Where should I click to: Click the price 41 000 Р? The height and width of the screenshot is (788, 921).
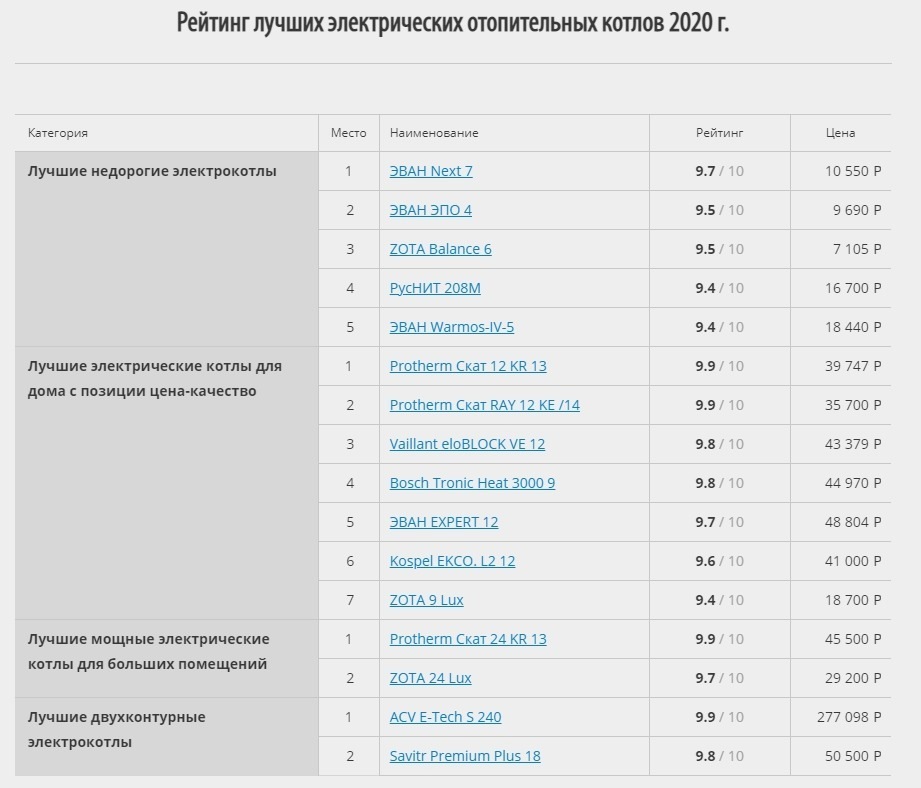pos(853,561)
